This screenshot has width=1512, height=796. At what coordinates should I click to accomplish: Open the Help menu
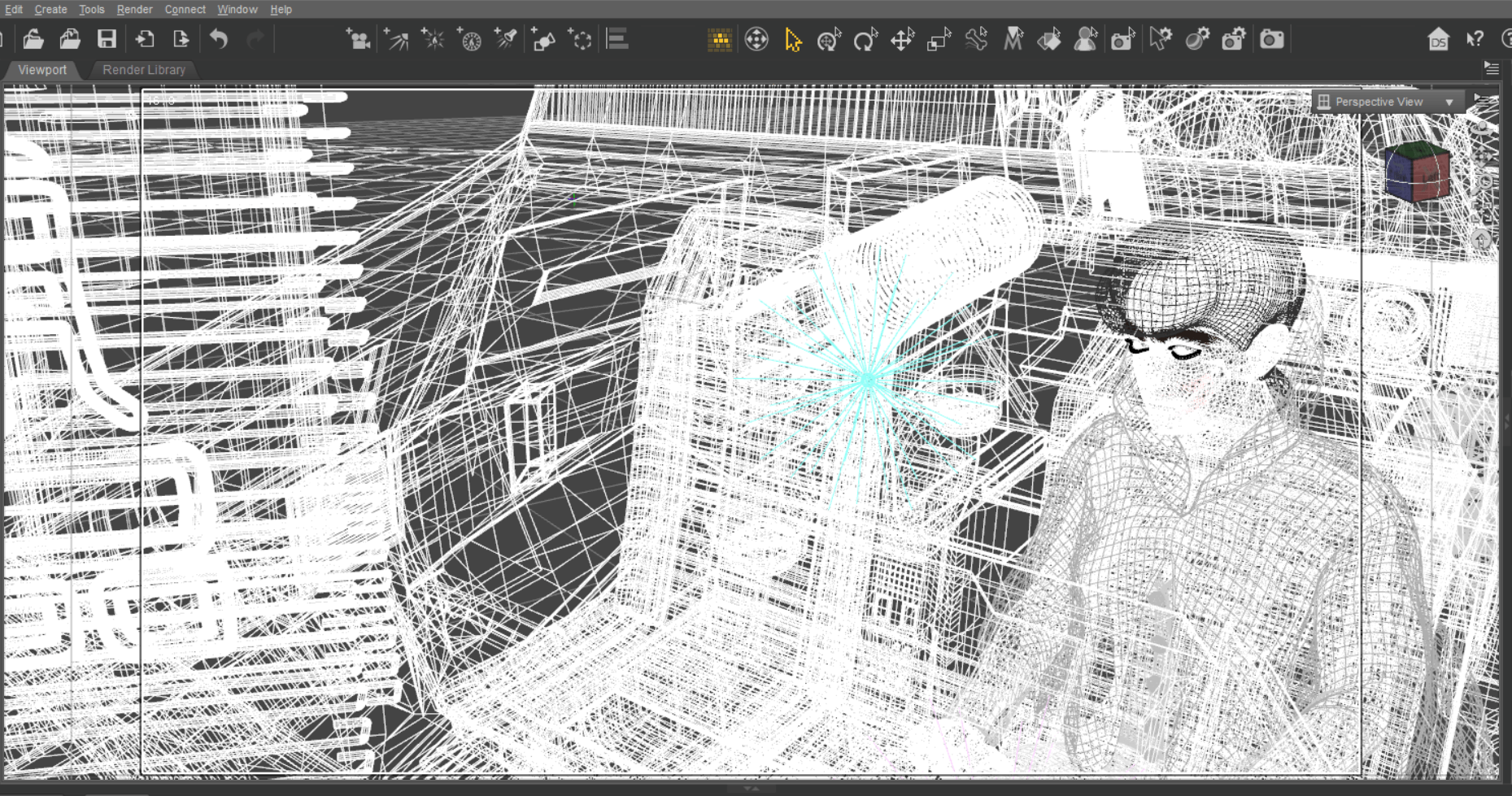[281, 9]
